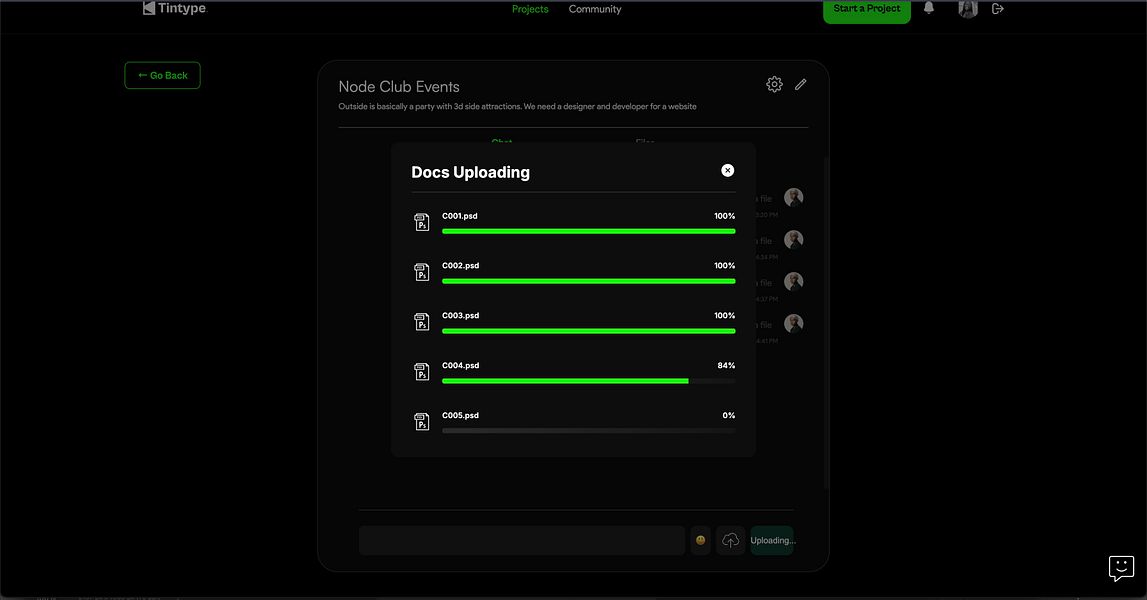Click the C005.psd file name

point(460,415)
